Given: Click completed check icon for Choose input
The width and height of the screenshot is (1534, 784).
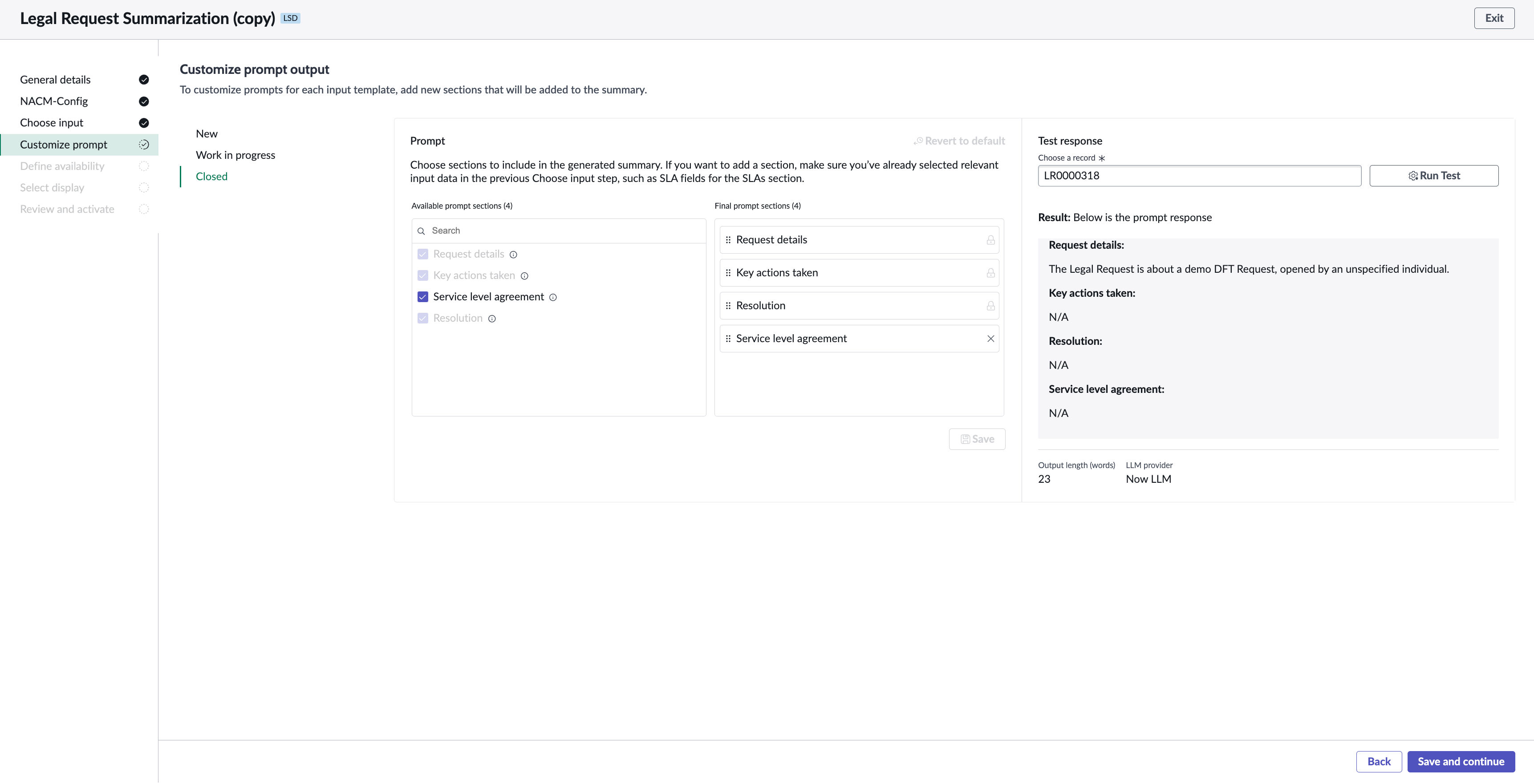Looking at the screenshot, I should point(144,123).
